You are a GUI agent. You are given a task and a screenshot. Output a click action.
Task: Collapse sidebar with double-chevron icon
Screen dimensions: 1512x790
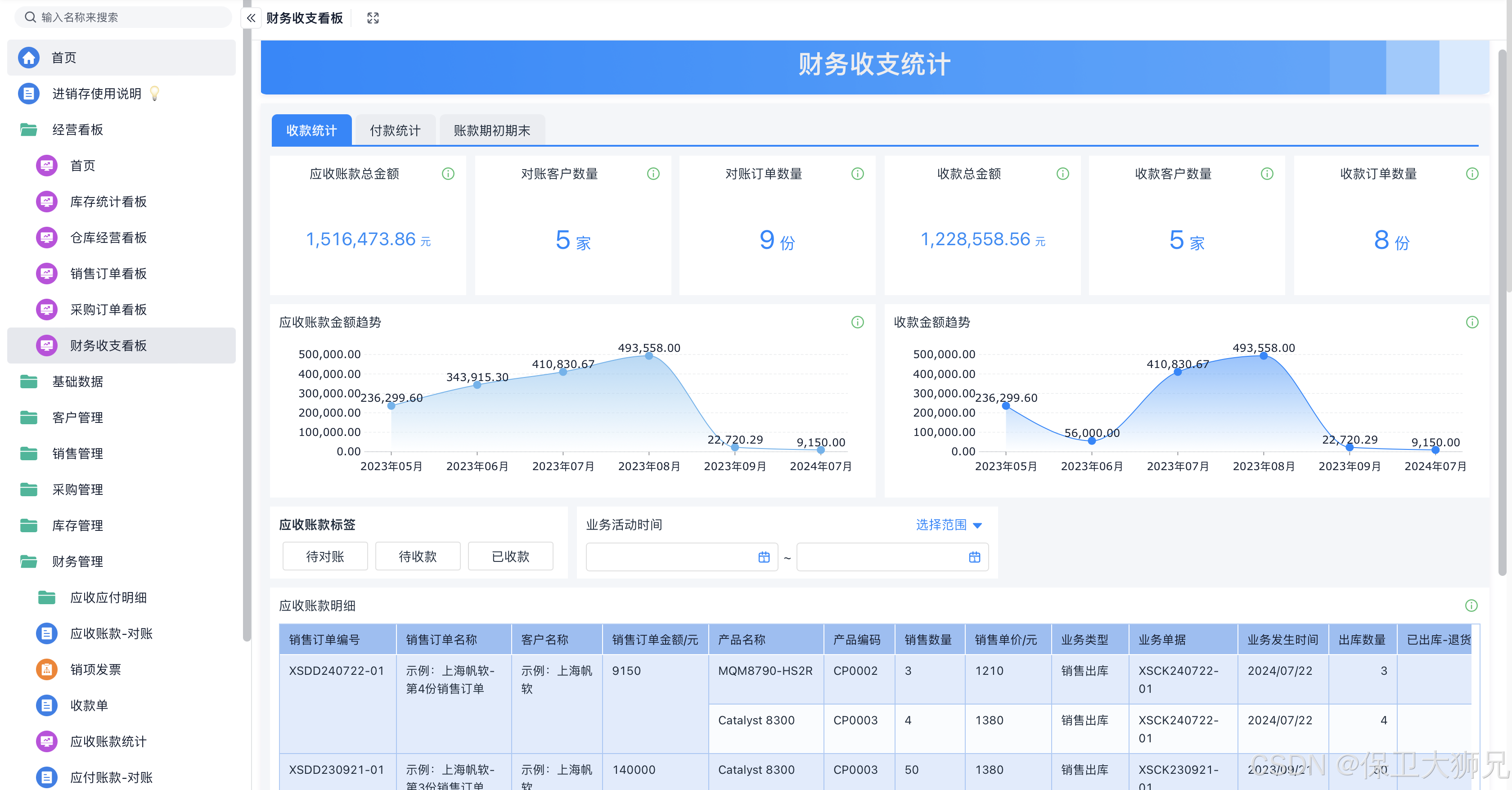(x=251, y=18)
